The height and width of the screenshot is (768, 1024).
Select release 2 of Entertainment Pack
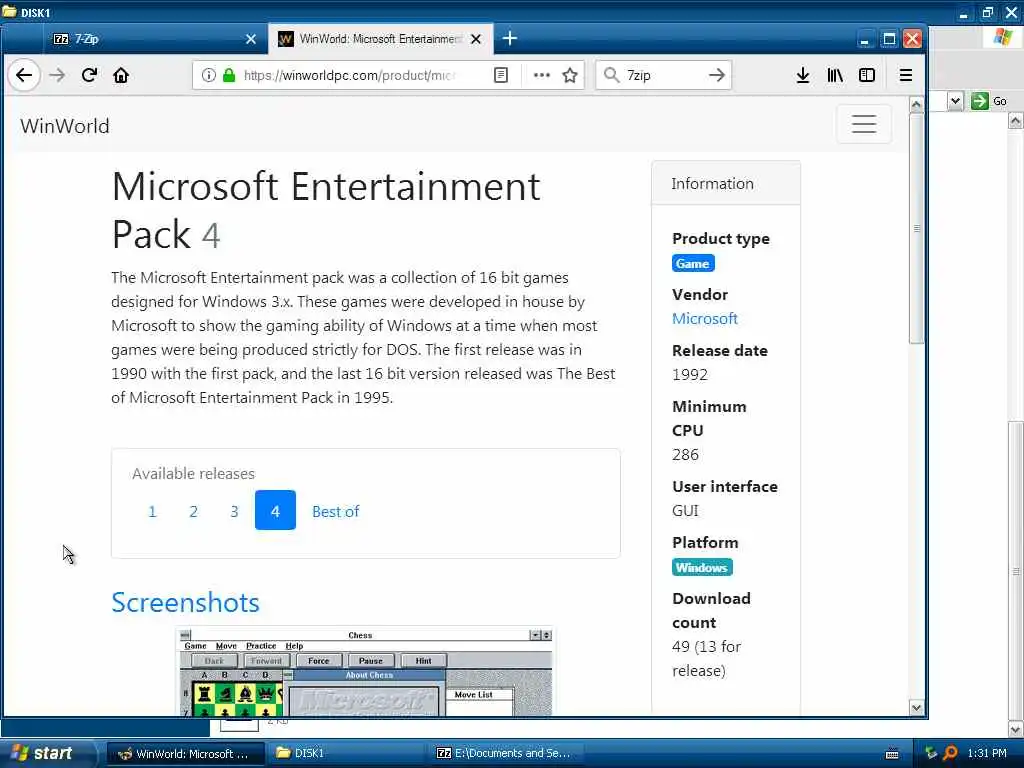[193, 511]
